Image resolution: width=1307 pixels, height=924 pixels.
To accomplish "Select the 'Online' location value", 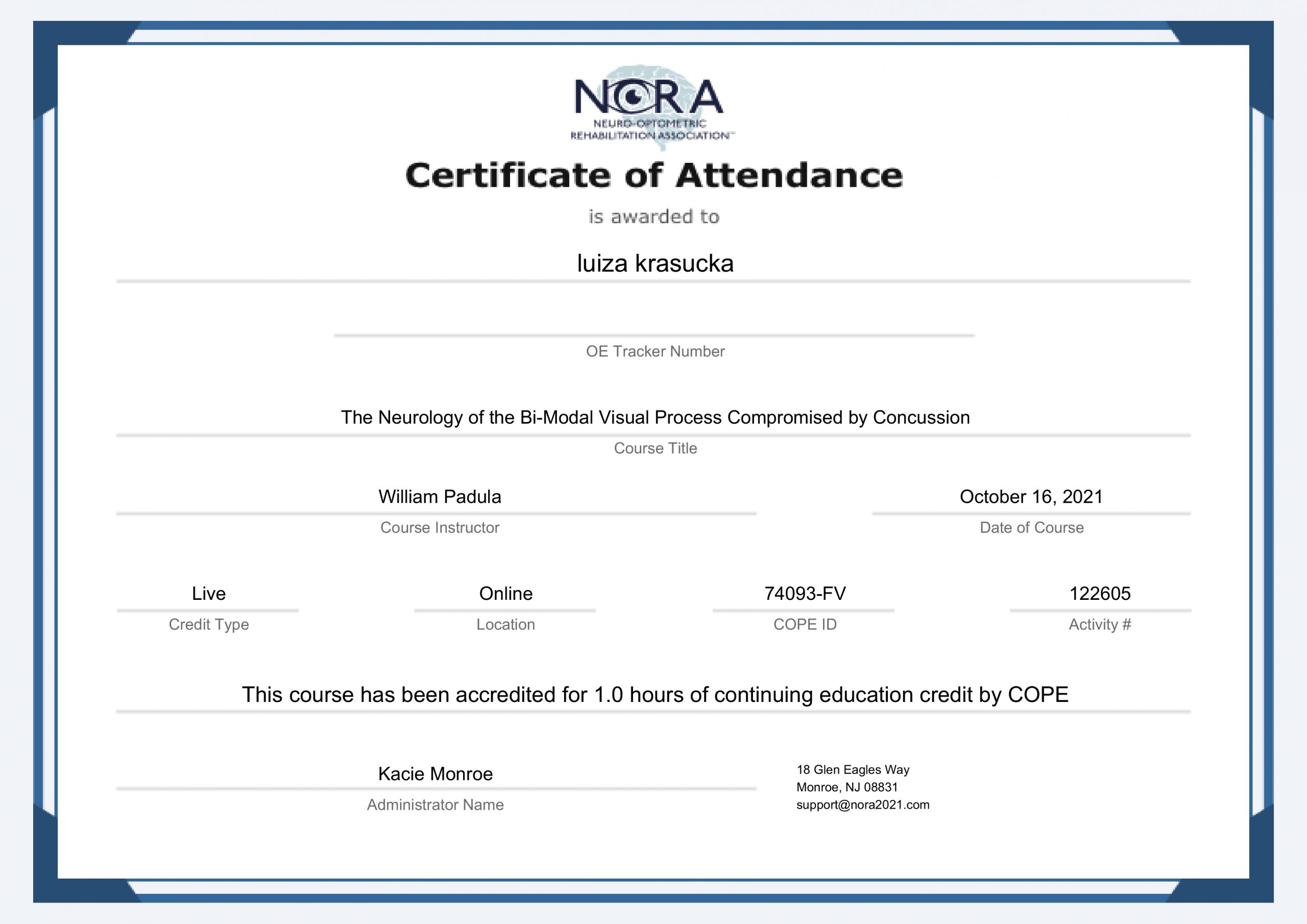I will coord(505,593).
